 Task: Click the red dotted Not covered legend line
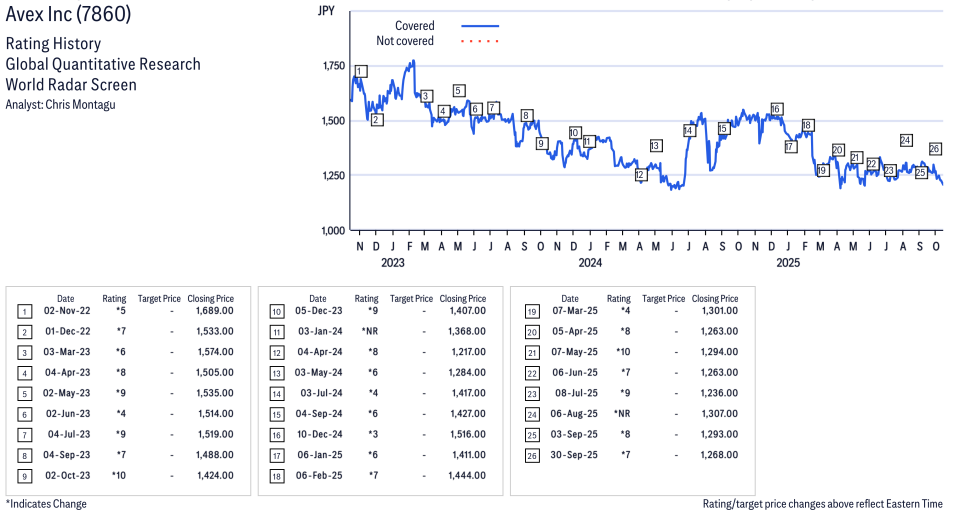[x=480, y=41]
